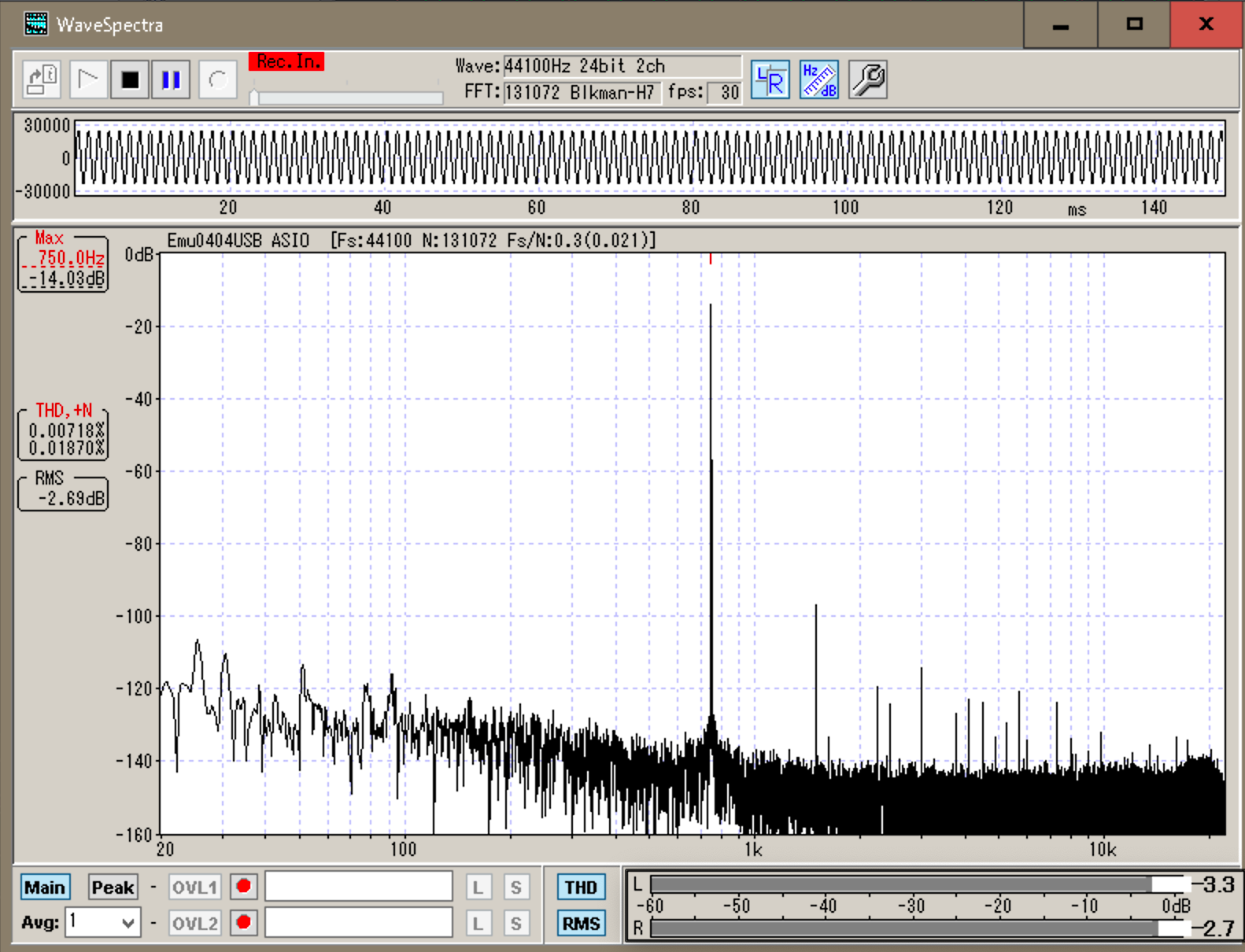
Task: Move the playback position slider
Action: tap(254, 98)
